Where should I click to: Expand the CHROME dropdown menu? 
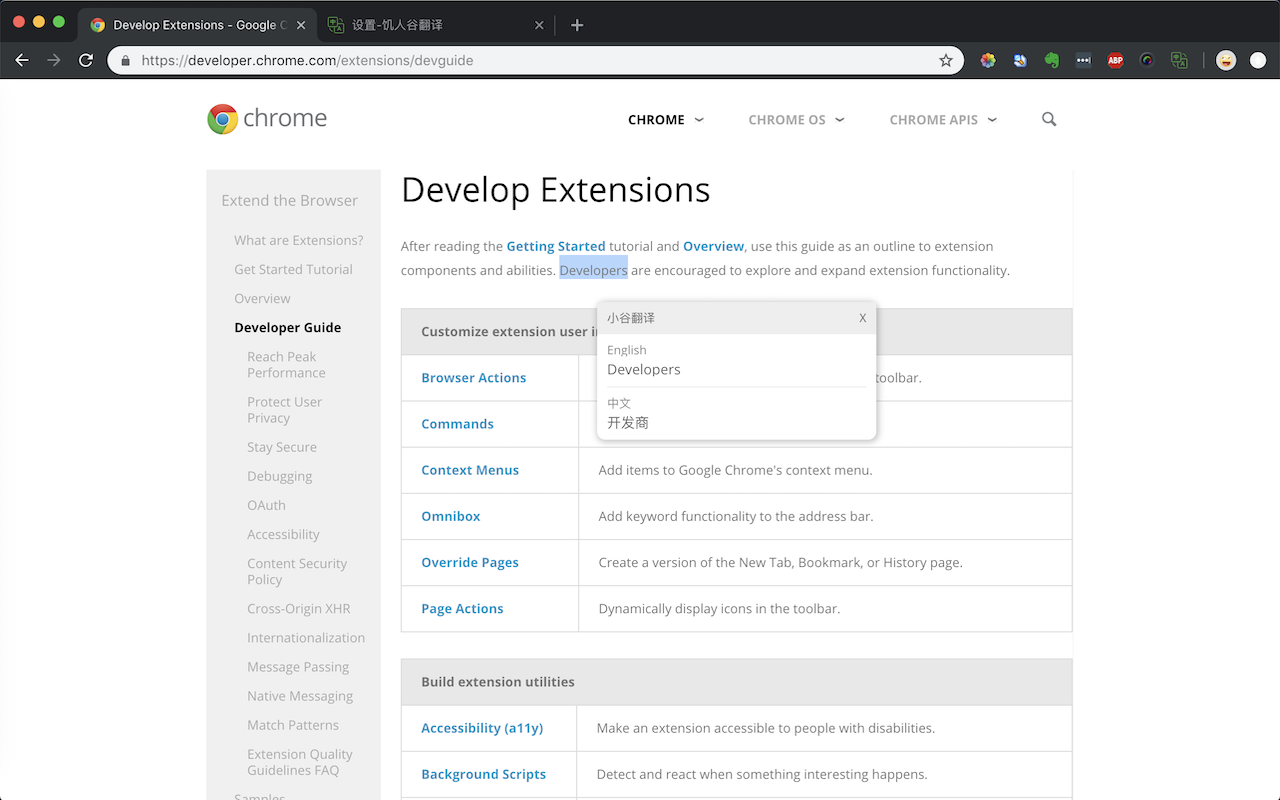pyautogui.click(x=666, y=120)
